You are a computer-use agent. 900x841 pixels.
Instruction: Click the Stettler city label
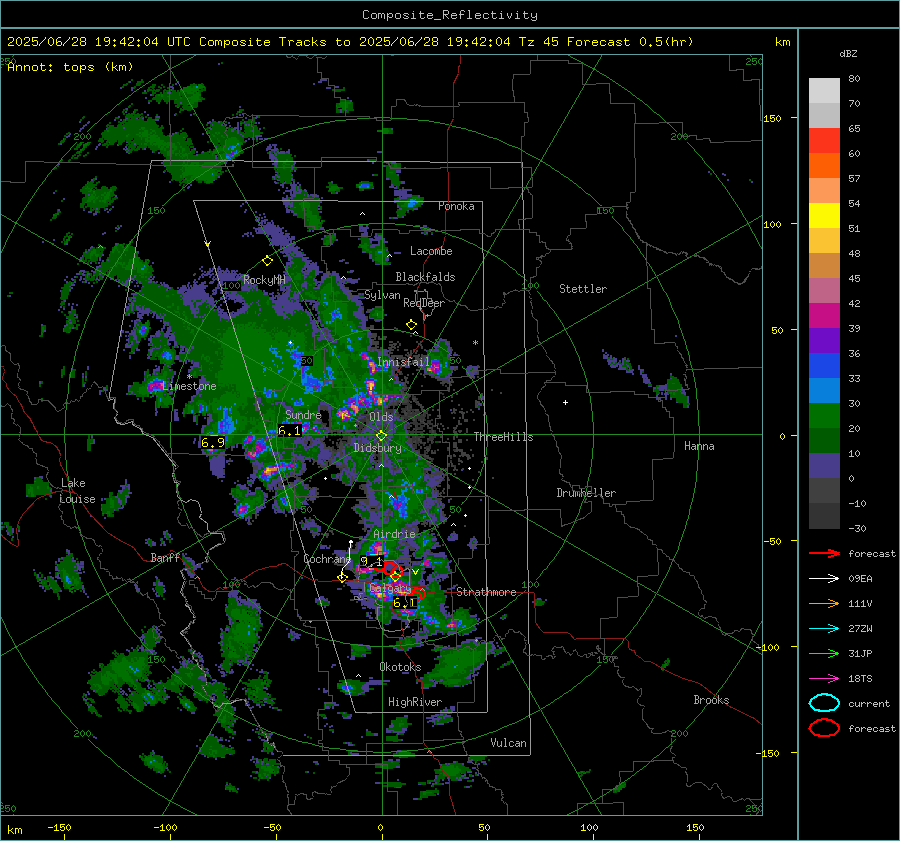coord(583,289)
